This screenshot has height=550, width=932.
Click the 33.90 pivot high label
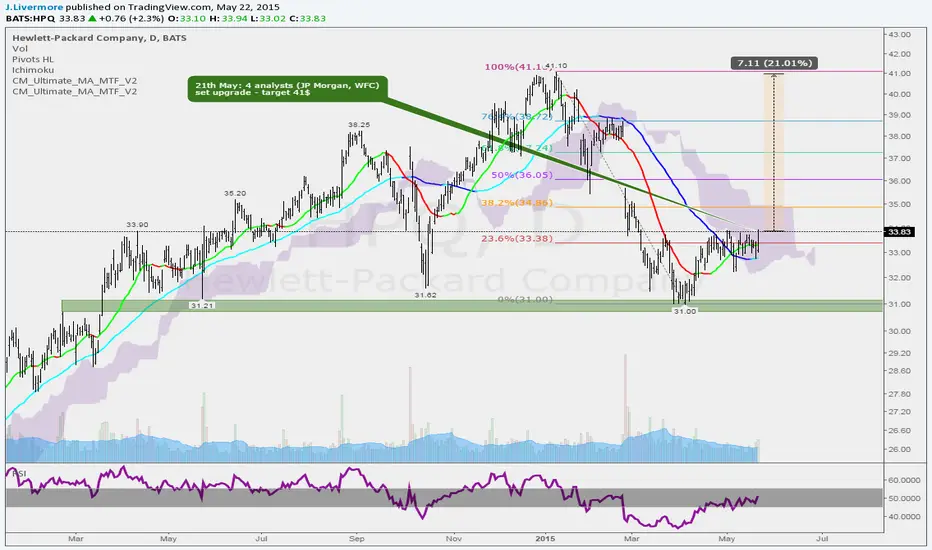point(137,225)
